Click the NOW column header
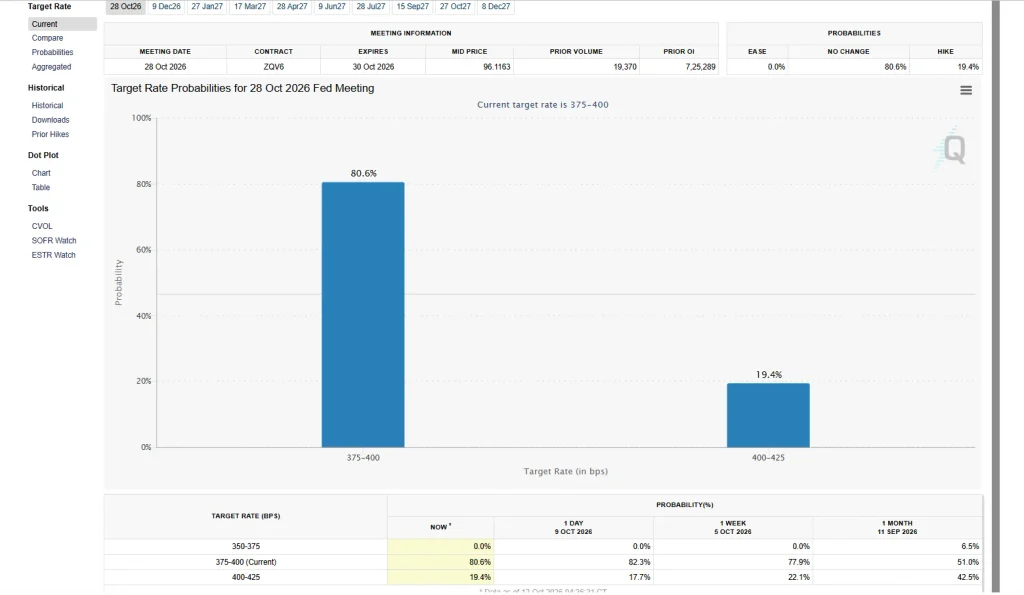Viewport: 1024px width, 595px height. click(441, 528)
